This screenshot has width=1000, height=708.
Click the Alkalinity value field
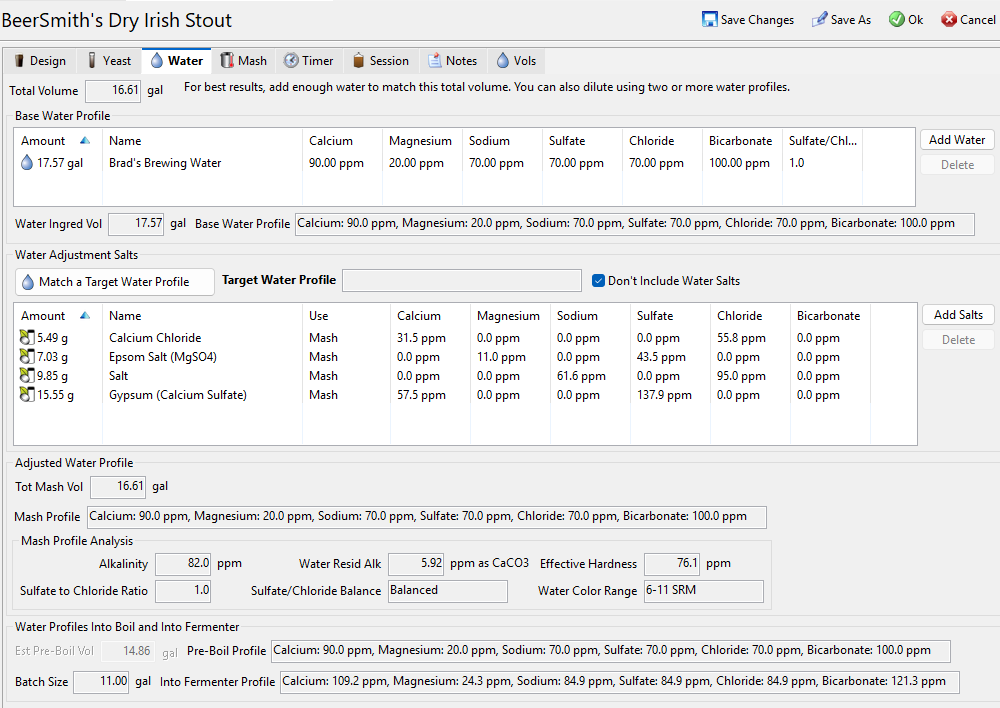183,564
